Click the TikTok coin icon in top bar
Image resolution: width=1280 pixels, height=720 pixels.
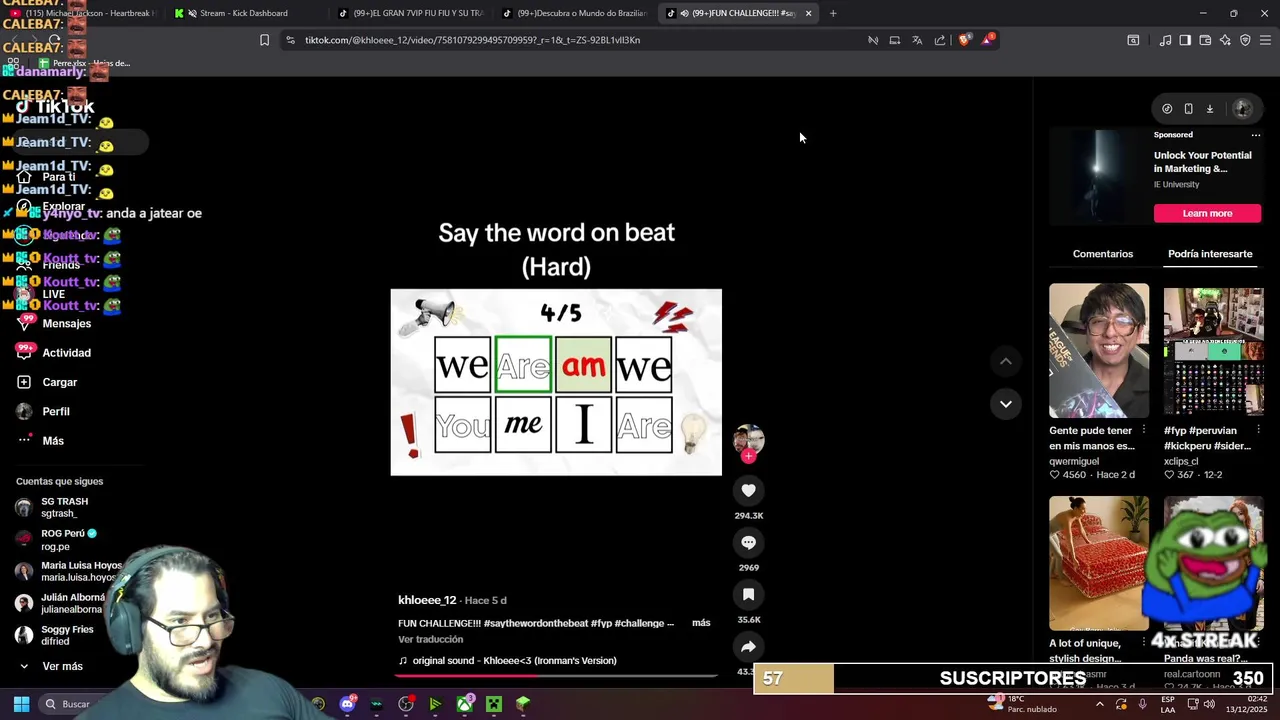click(x=1167, y=109)
